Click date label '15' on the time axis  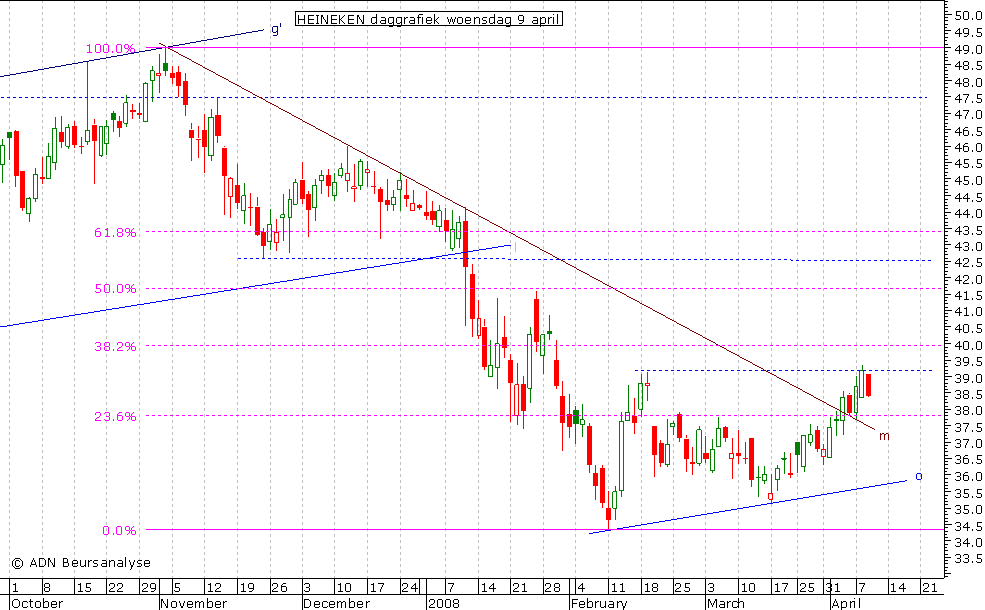coord(83,587)
